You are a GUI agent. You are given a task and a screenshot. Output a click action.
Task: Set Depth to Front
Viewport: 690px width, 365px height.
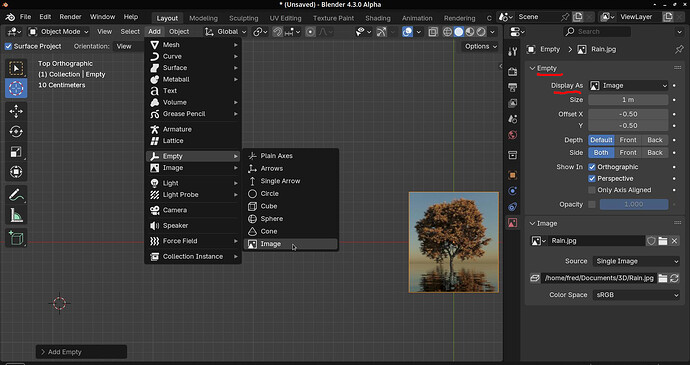tap(628, 140)
